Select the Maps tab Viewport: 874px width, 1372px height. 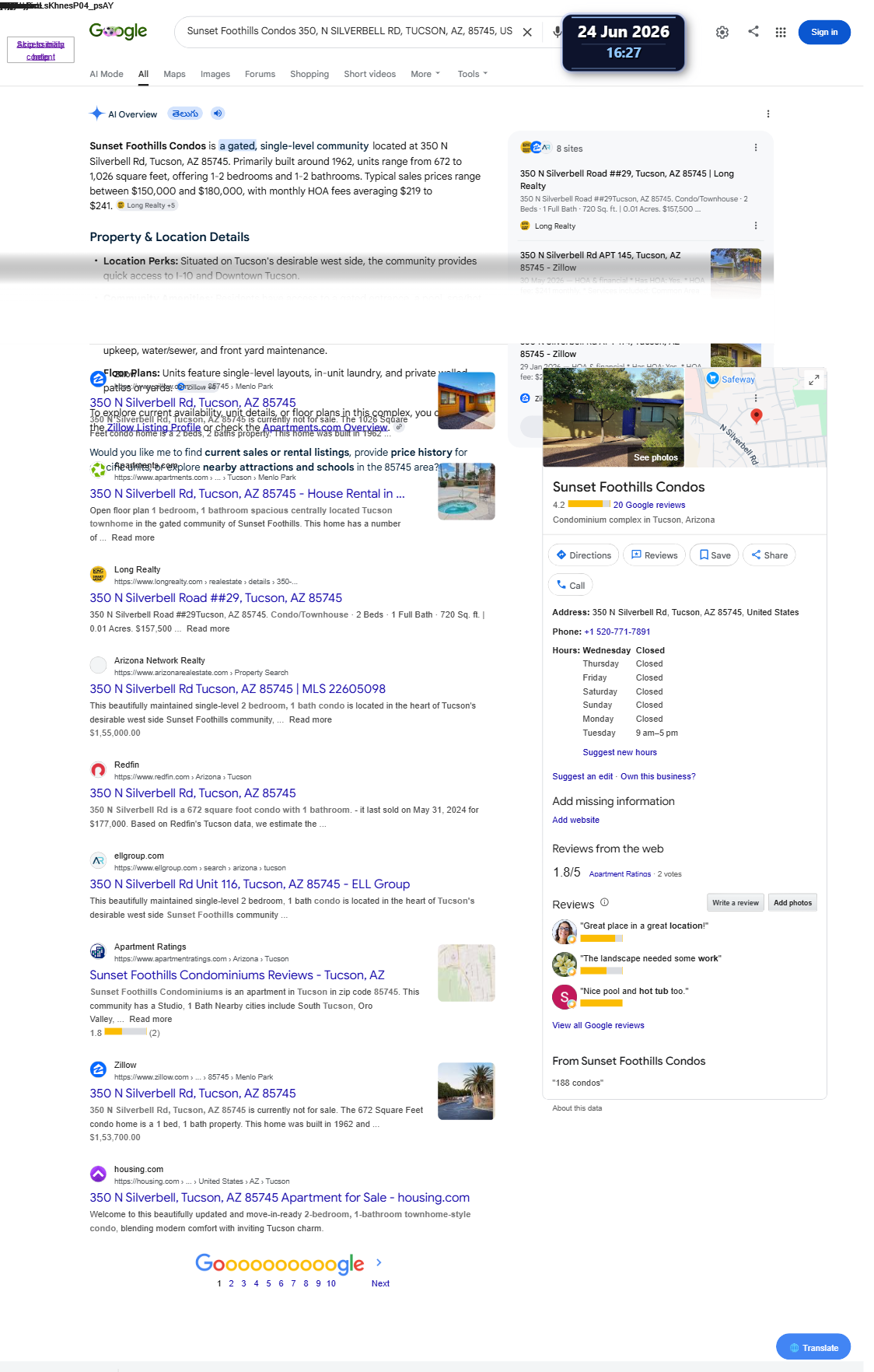coord(174,74)
